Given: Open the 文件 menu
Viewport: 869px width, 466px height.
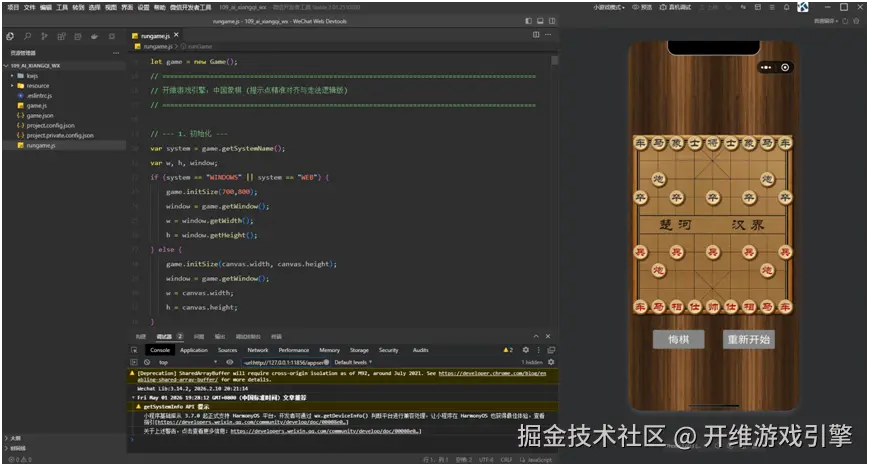Looking at the screenshot, I should click(x=29, y=7).
